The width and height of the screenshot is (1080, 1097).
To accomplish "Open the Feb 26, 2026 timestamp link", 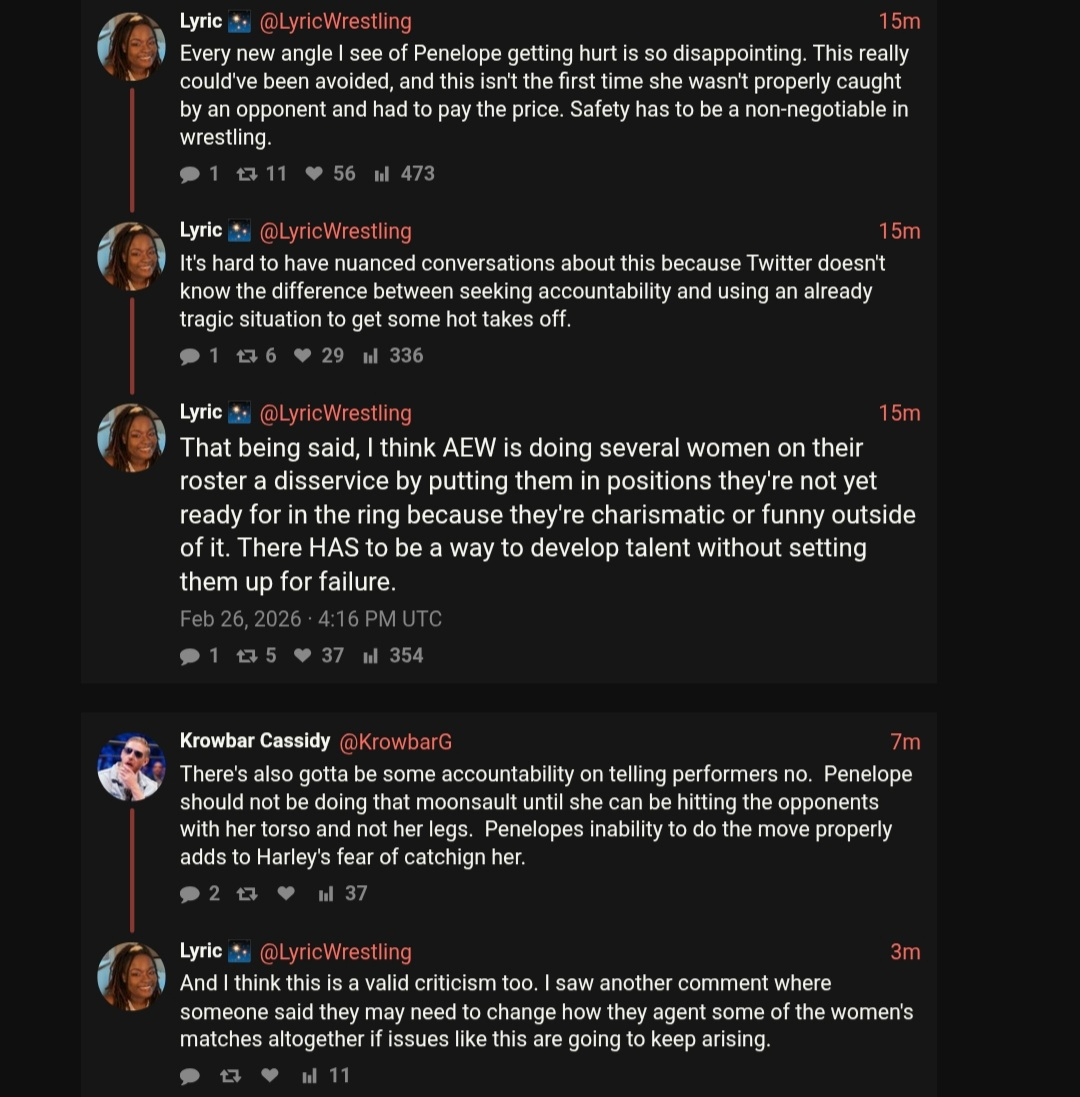I will (x=310, y=619).
